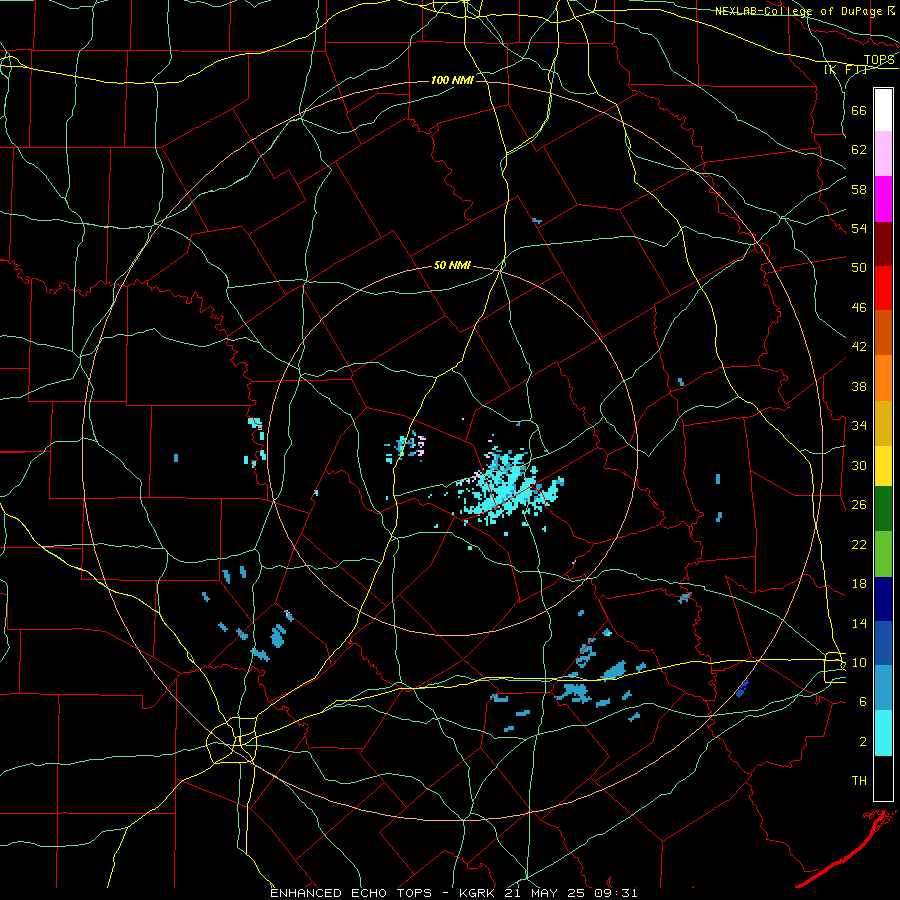Click the legend value "30"
Viewport: 900px width, 900px height.
point(859,465)
